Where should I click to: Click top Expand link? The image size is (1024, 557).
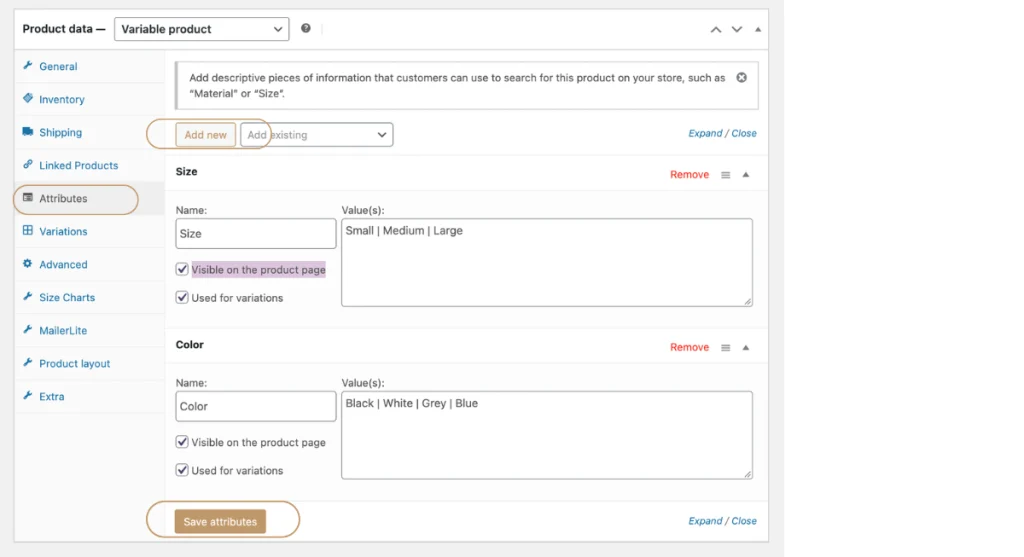[705, 133]
